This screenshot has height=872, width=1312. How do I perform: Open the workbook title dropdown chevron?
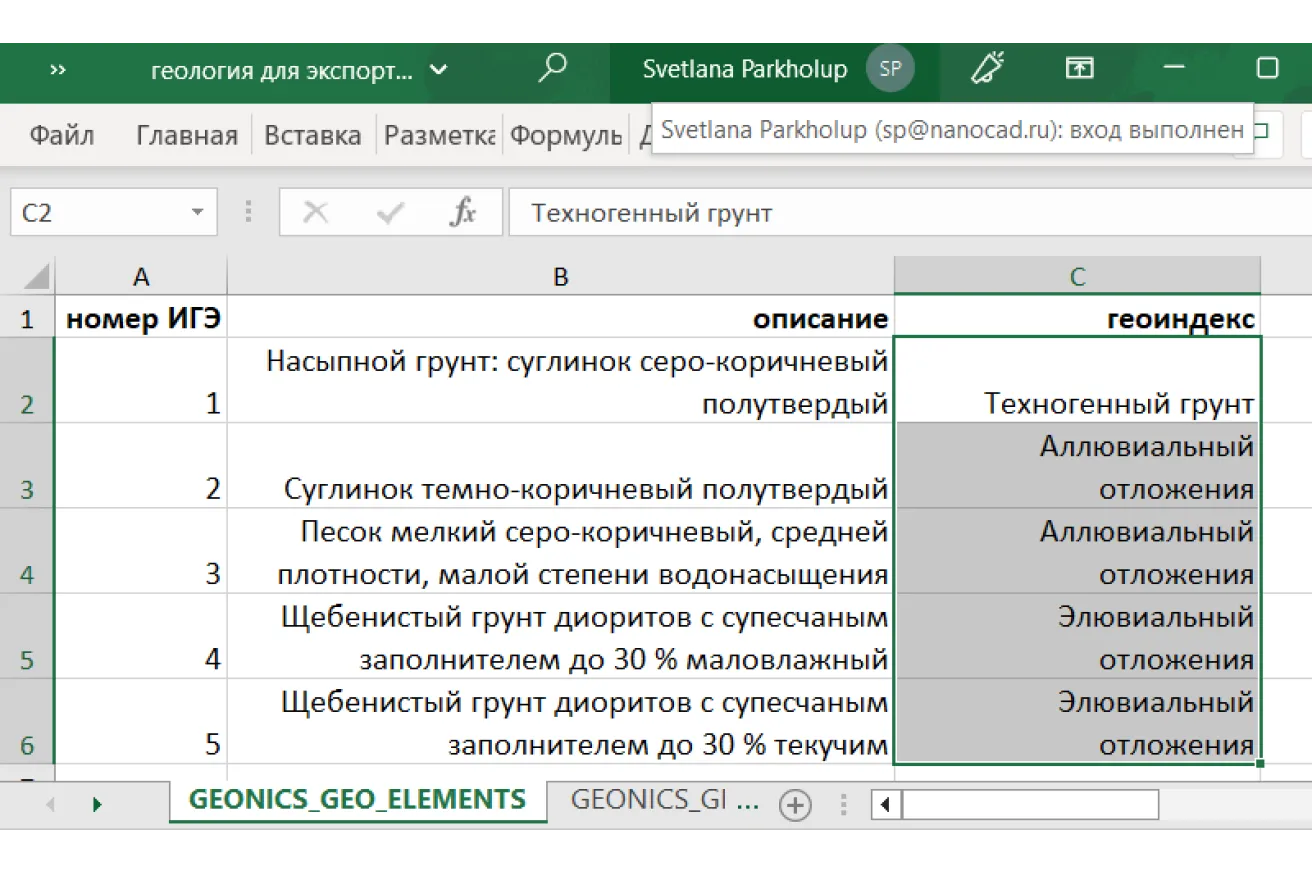[x=437, y=70]
